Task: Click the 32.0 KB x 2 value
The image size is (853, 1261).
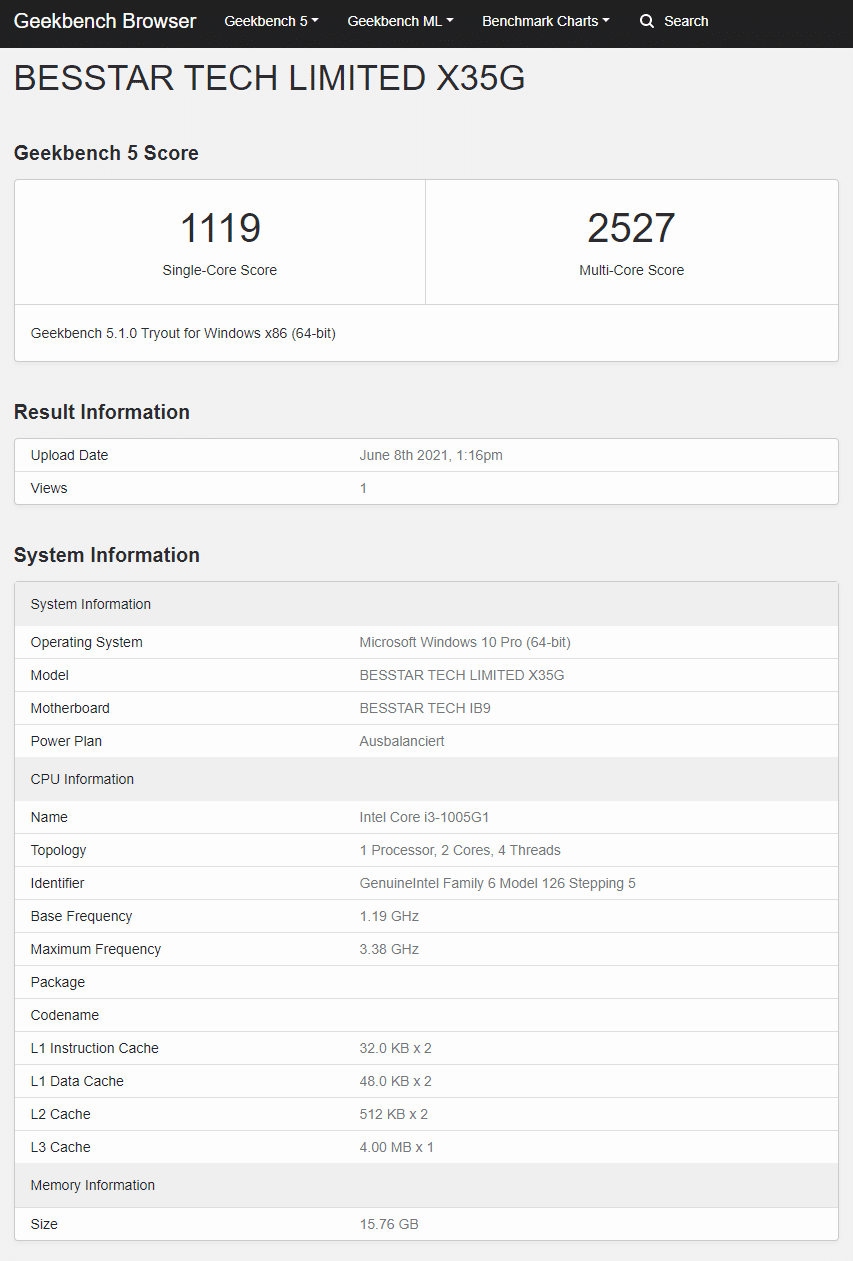Action: click(x=396, y=1048)
